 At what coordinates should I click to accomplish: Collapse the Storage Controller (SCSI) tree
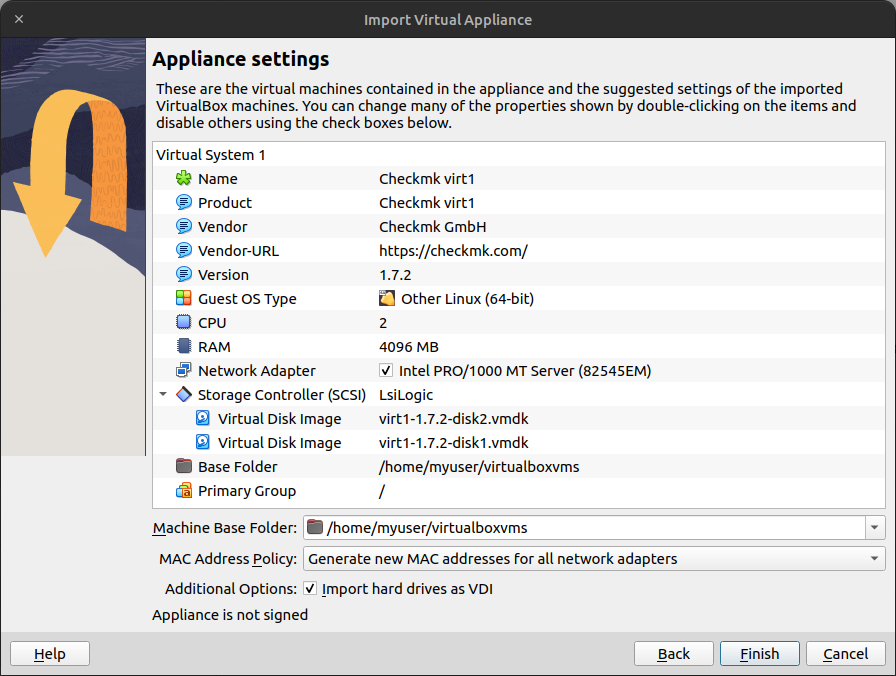tap(163, 394)
